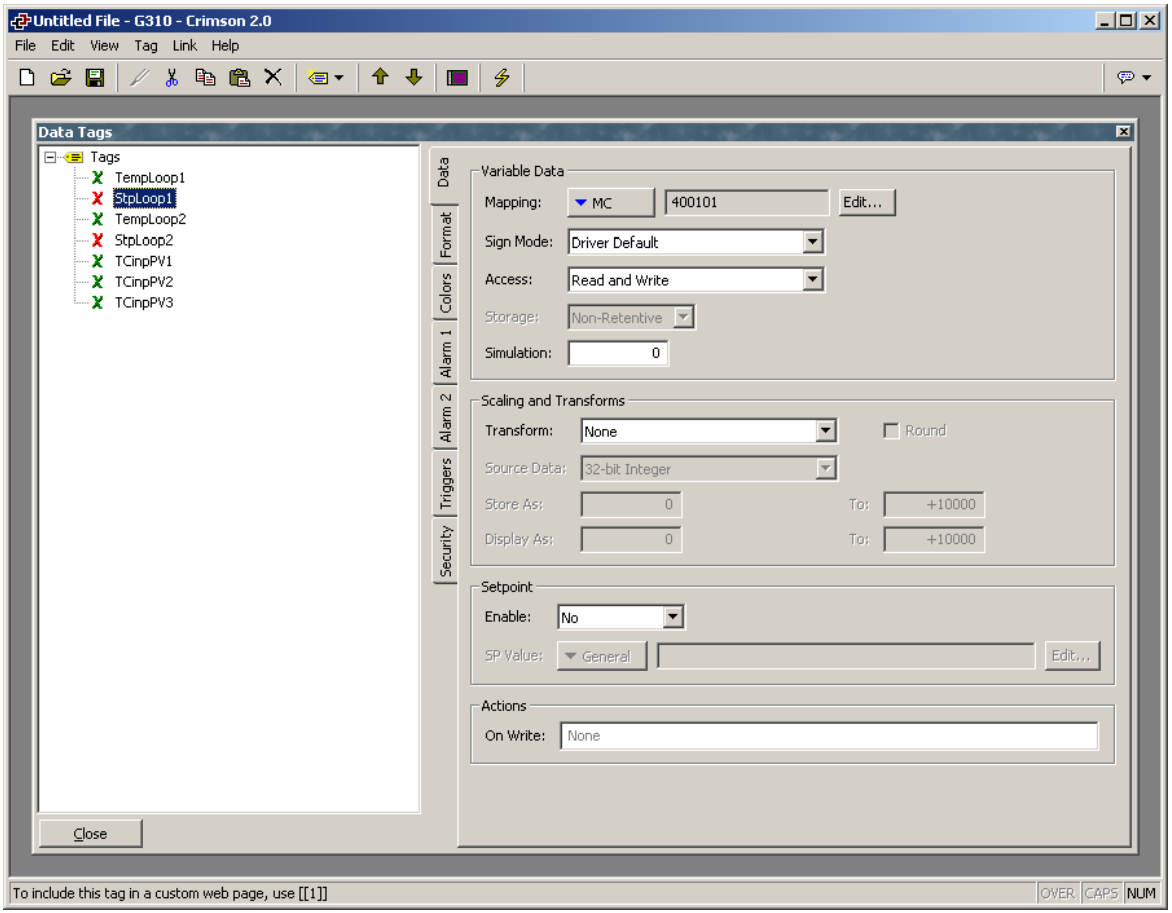1172x913 pixels.
Task: Click the OVER indicator in the status bar
Action: [x=1058, y=893]
